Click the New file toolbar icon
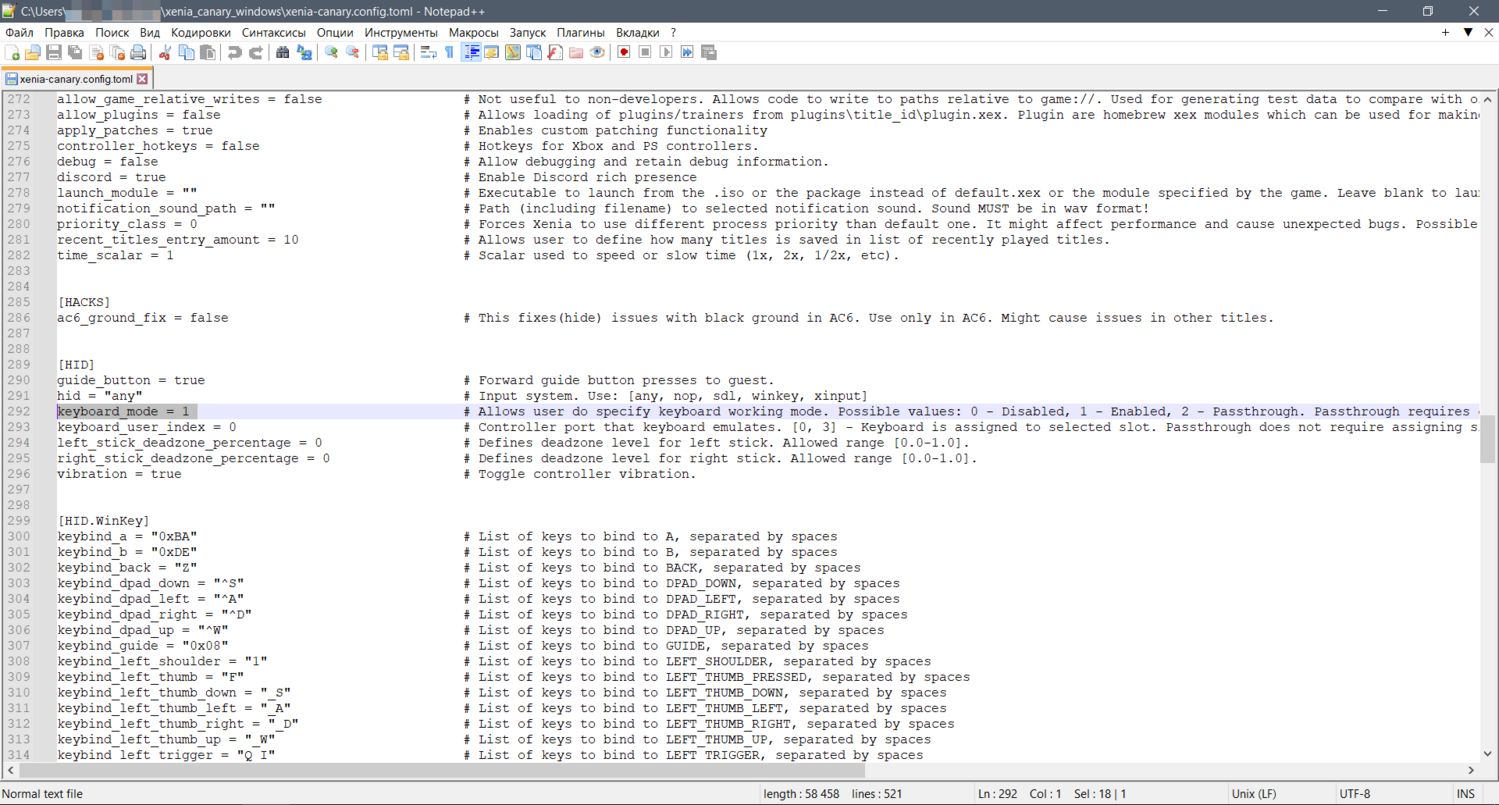1499x805 pixels. [12, 53]
